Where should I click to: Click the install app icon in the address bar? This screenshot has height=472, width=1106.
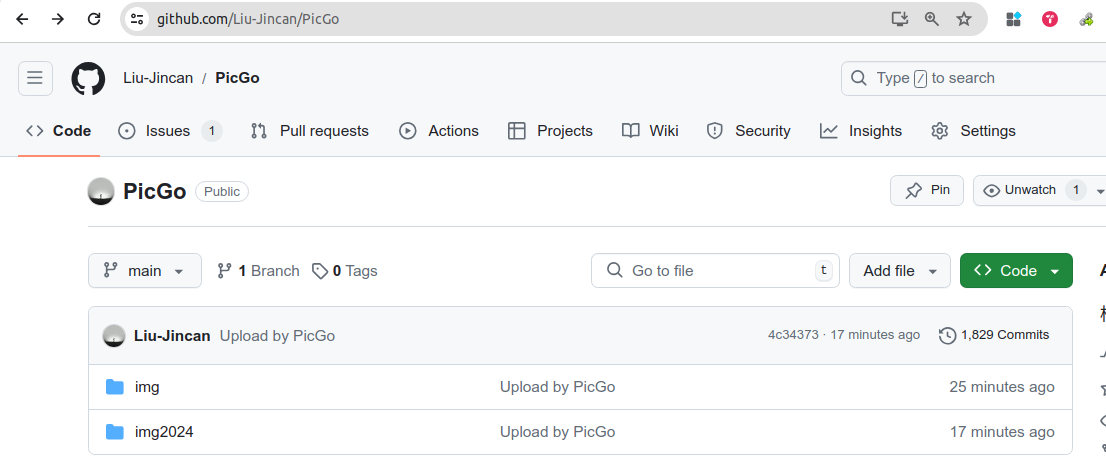[x=899, y=19]
